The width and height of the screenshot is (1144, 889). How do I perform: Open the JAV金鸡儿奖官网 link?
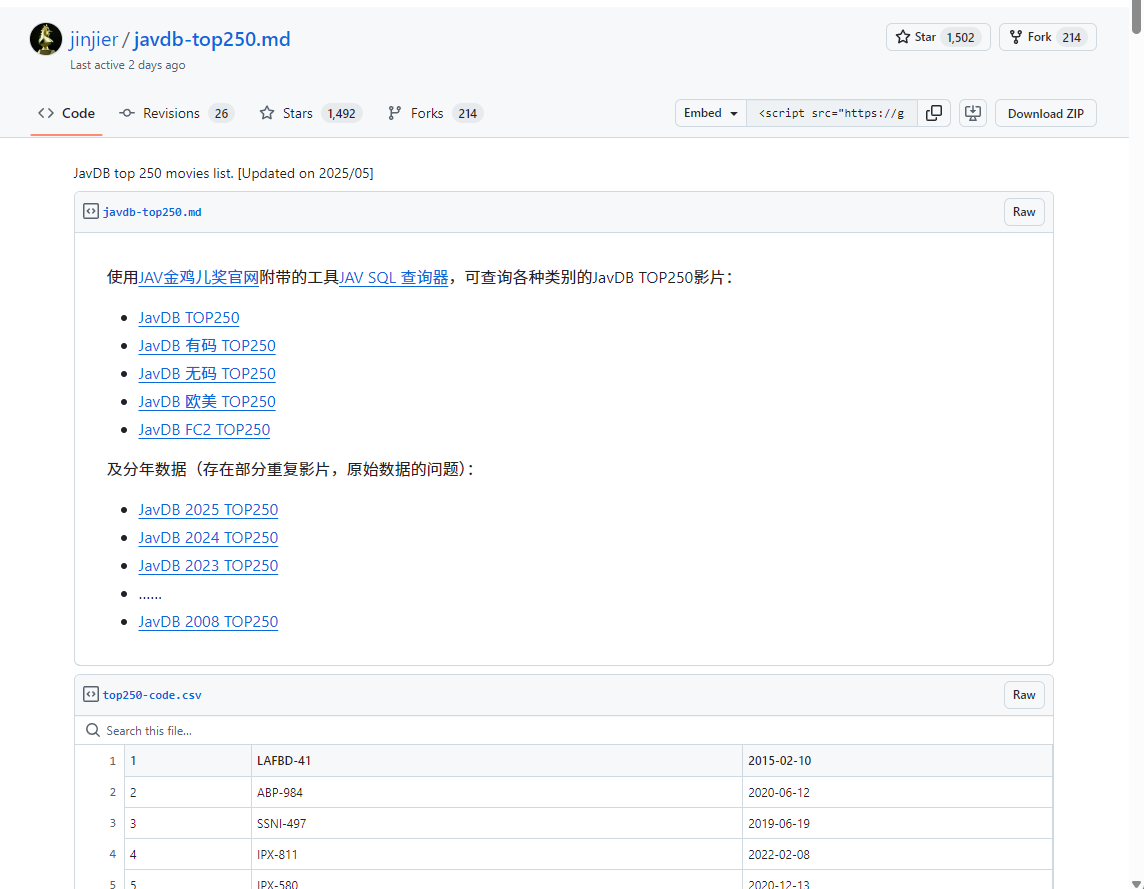click(198, 277)
